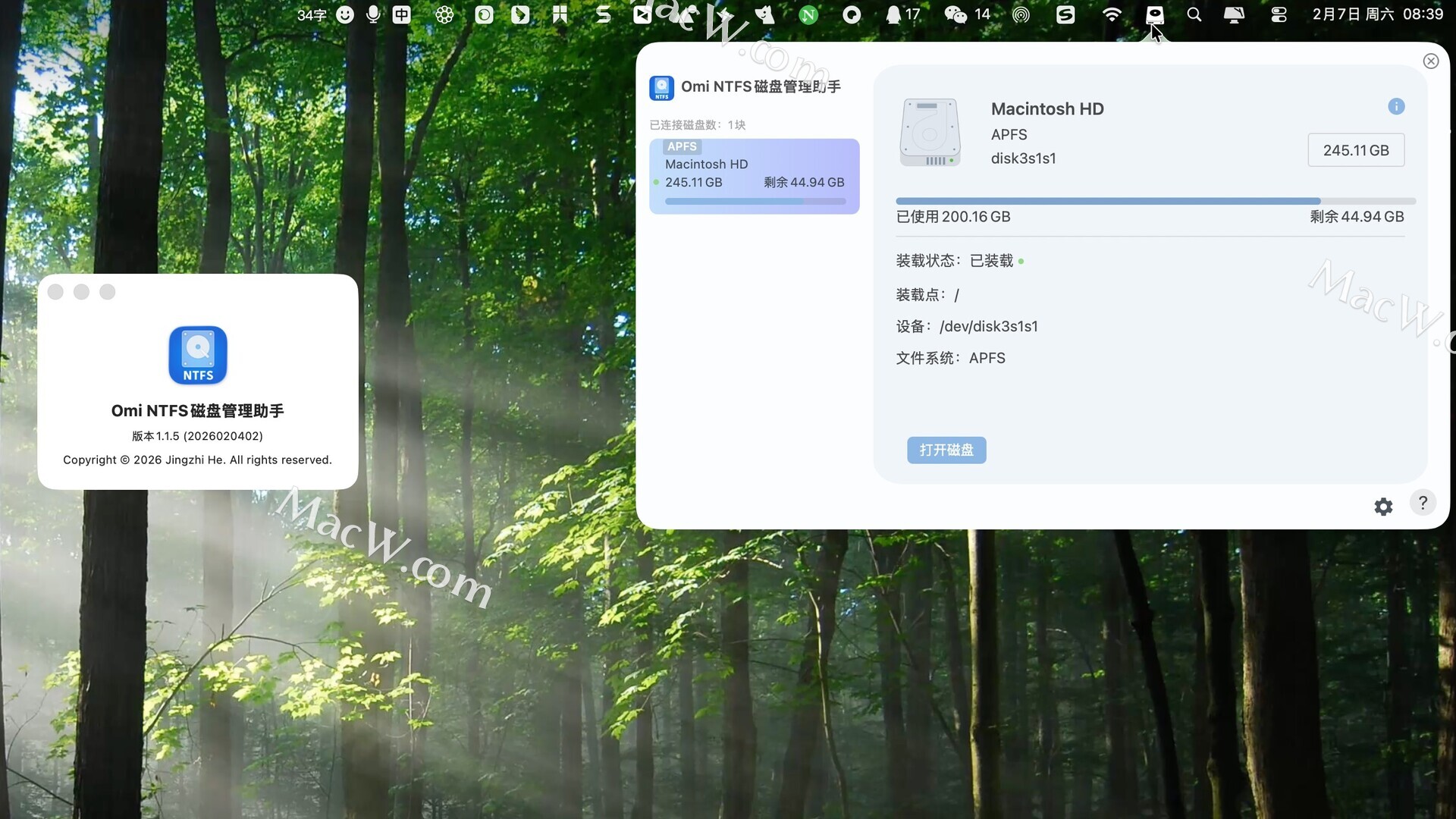Click the QQ penguin icon showing 17
This screenshot has width=1456, height=819.
tap(895, 14)
